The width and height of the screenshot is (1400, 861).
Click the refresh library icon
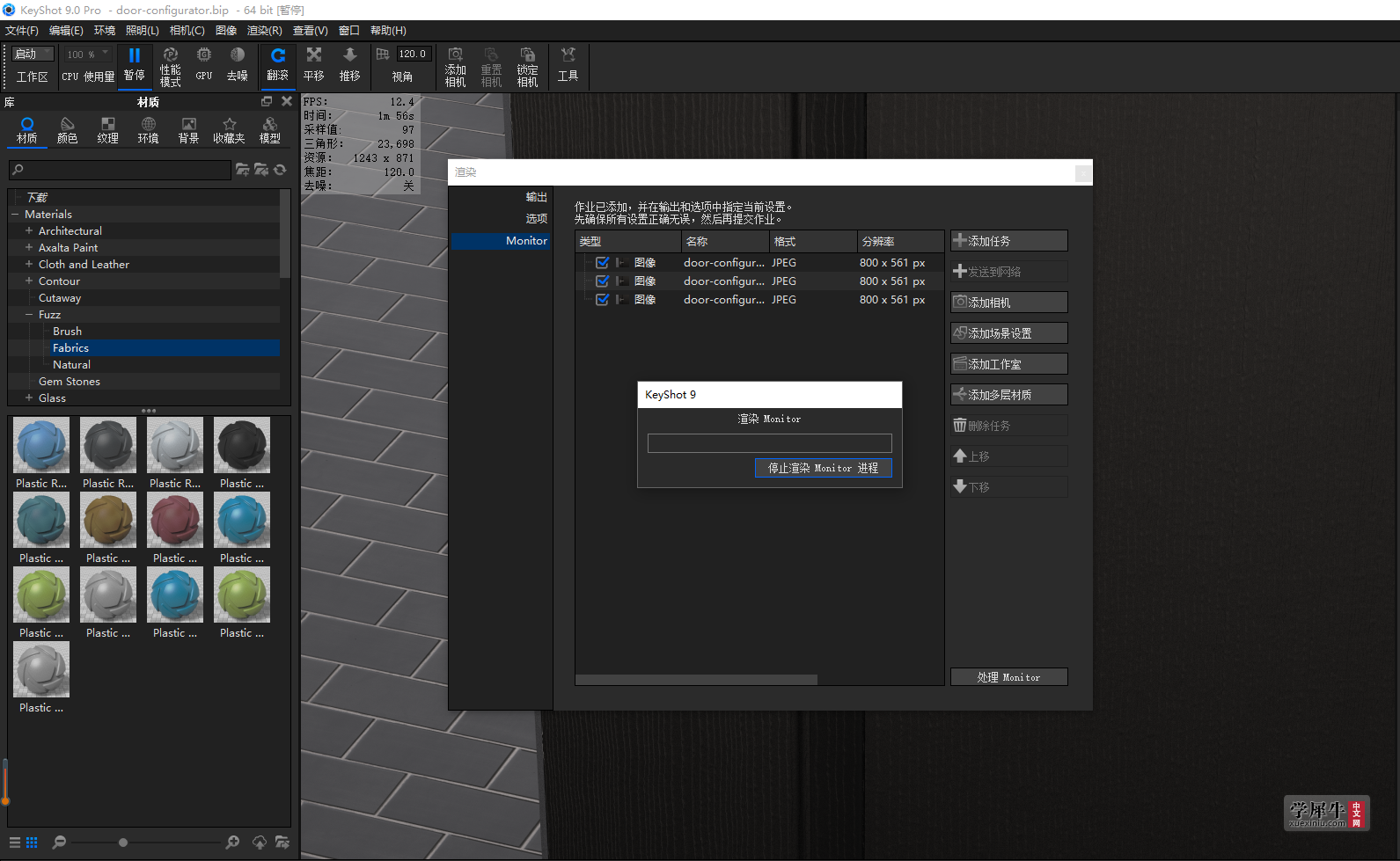280,170
